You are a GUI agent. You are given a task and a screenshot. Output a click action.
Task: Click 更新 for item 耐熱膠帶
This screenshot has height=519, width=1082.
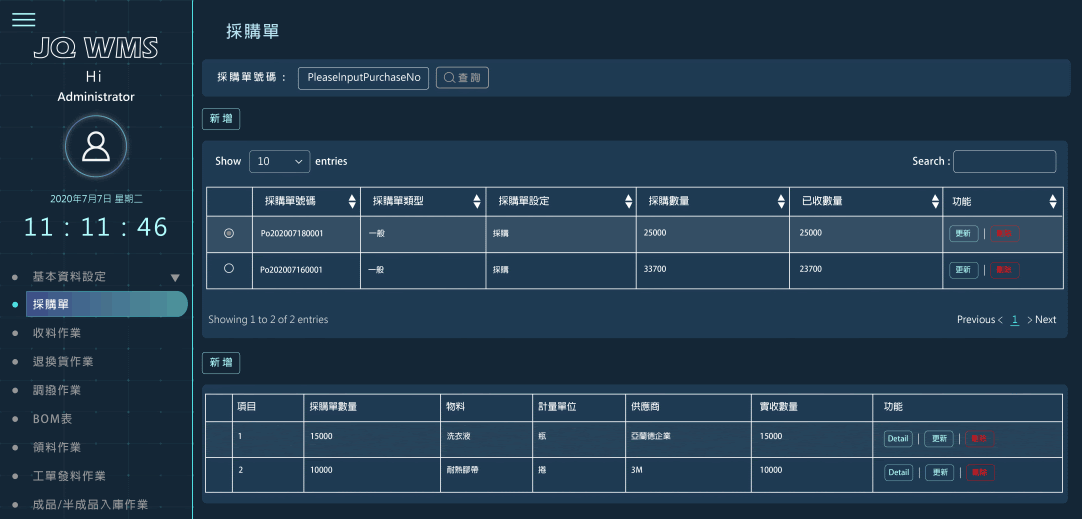pos(939,473)
